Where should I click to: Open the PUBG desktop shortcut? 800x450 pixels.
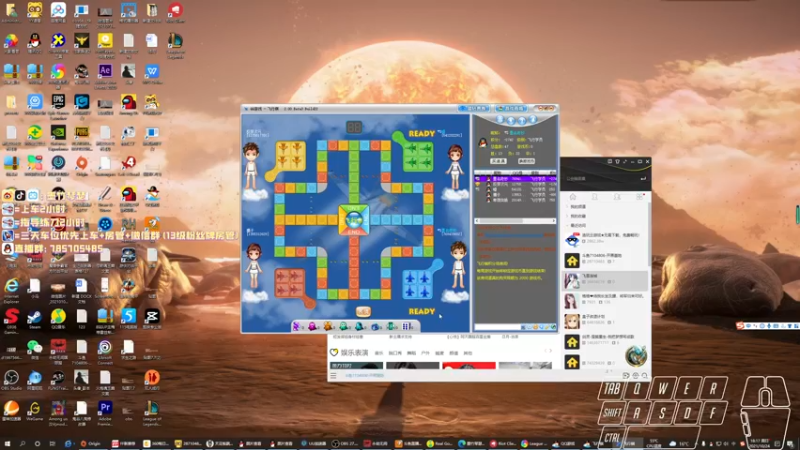point(82,133)
